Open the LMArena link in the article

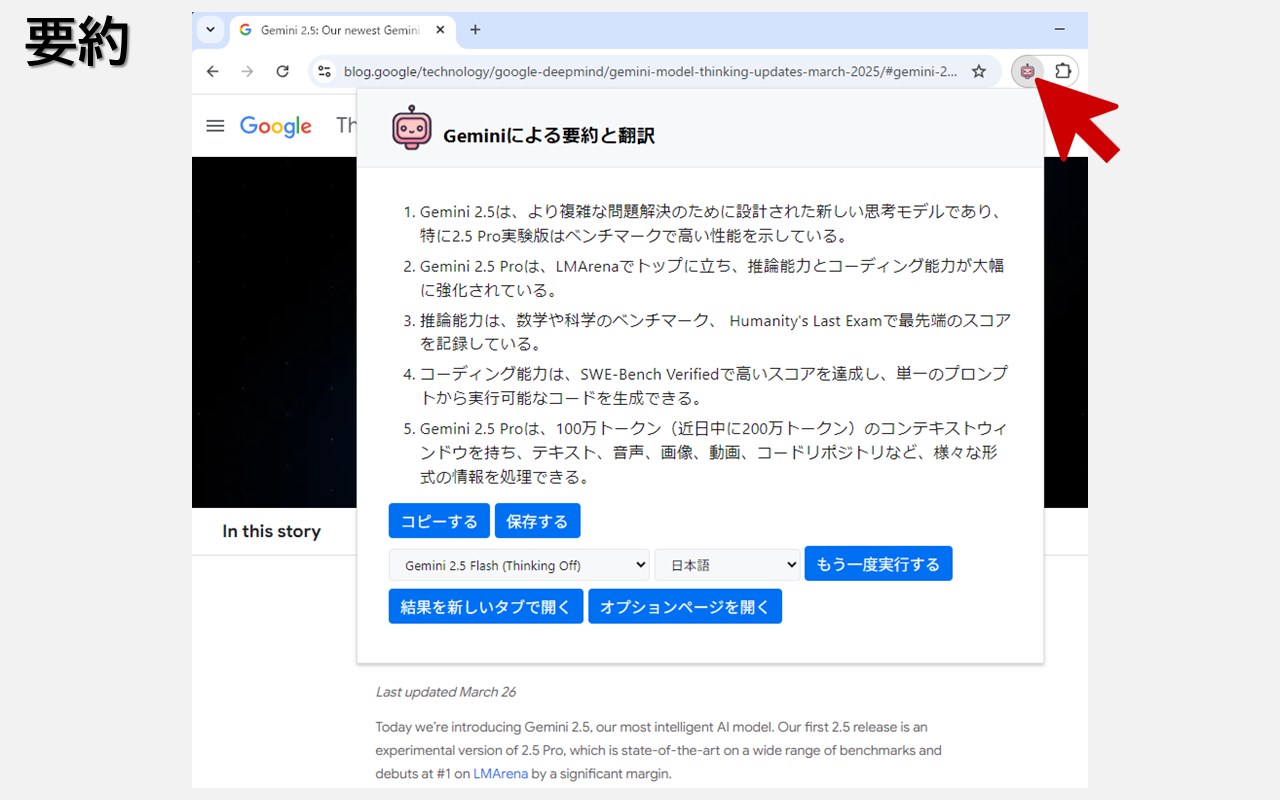[x=500, y=774]
